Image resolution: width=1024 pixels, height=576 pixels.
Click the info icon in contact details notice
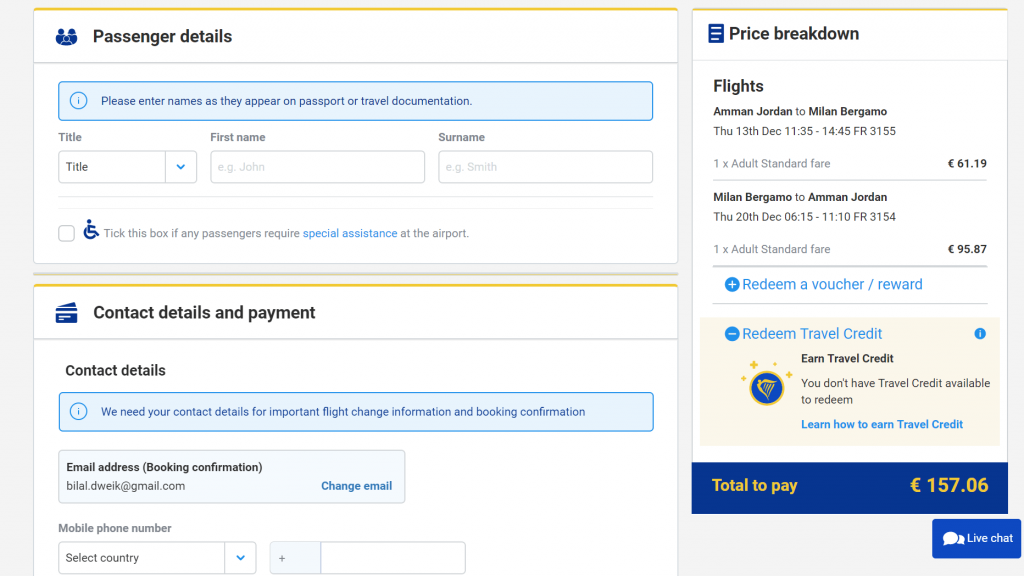point(78,411)
